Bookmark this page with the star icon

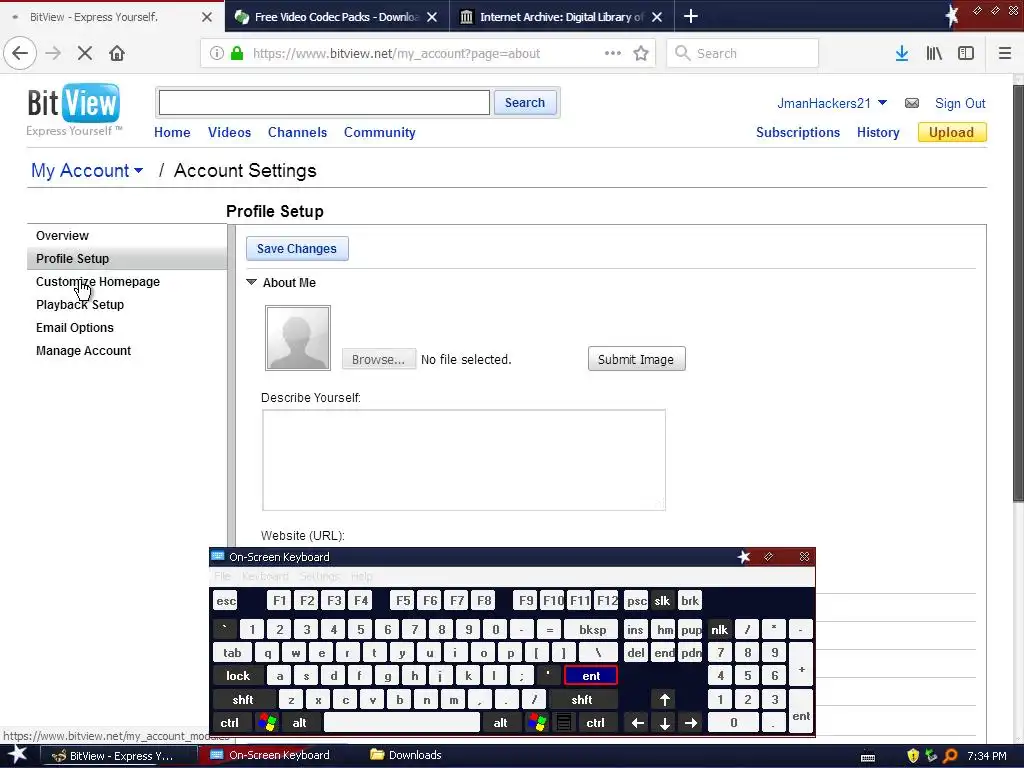click(x=641, y=53)
